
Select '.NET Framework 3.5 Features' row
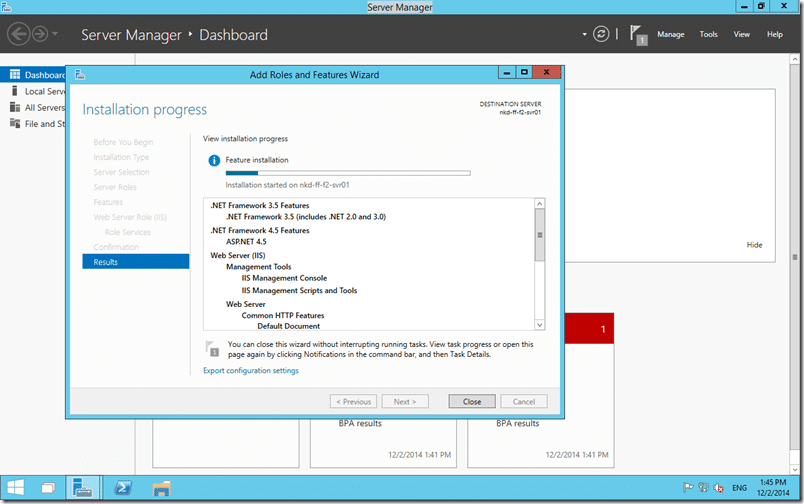(x=259, y=205)
